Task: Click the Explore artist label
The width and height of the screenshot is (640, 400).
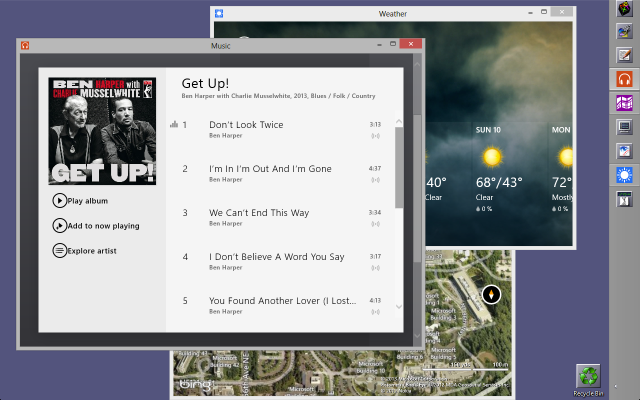Action: tap(92, 251)
